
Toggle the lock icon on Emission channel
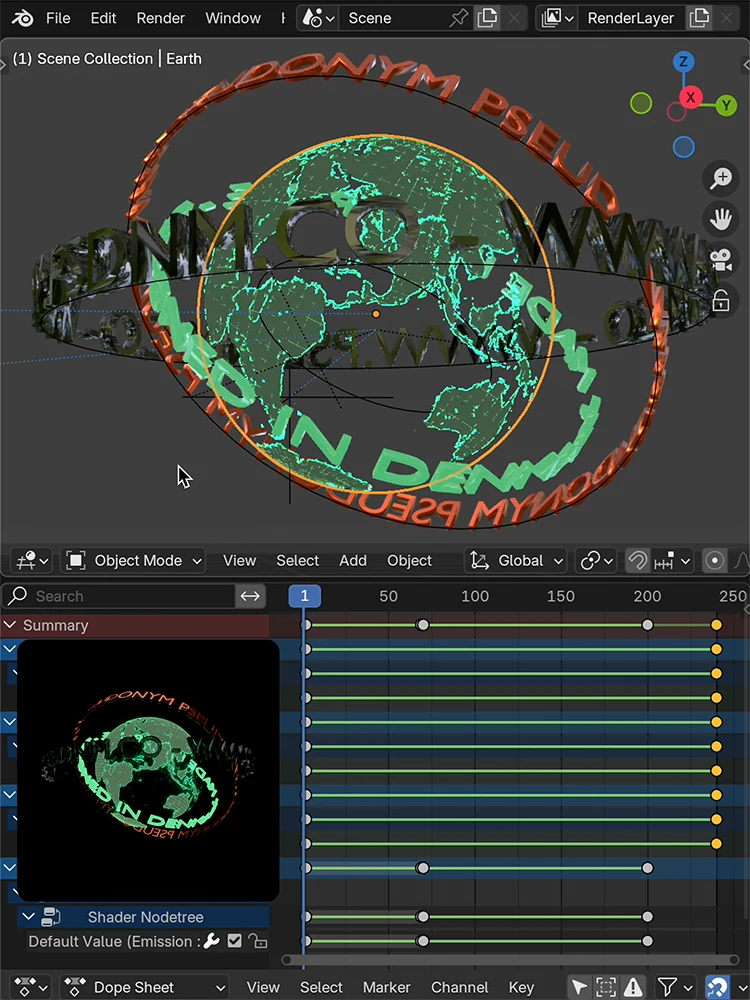click(258, 941)
